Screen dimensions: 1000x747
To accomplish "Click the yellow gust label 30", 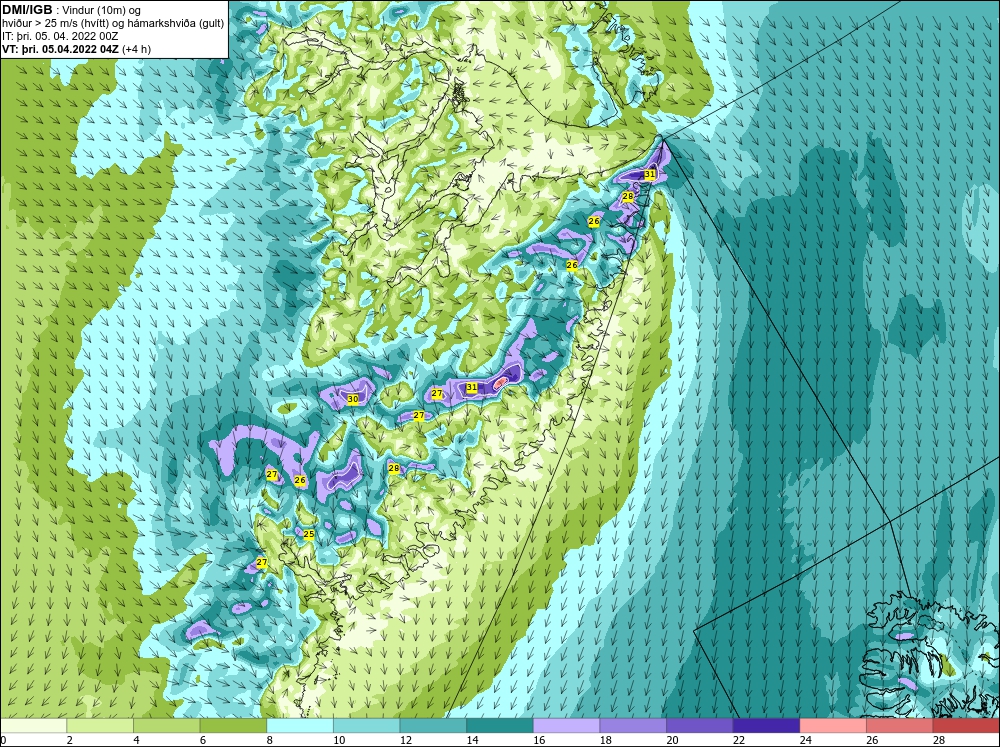I will [353, 399].
